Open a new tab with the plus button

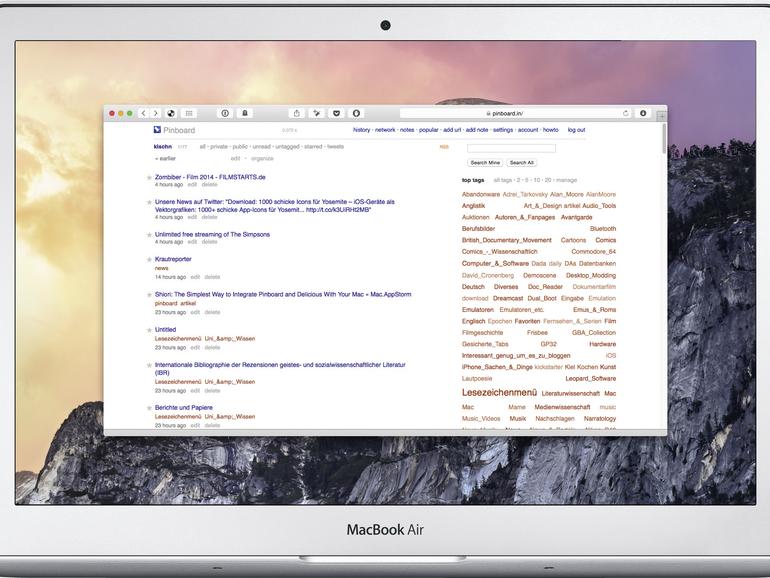click(661, 116)
